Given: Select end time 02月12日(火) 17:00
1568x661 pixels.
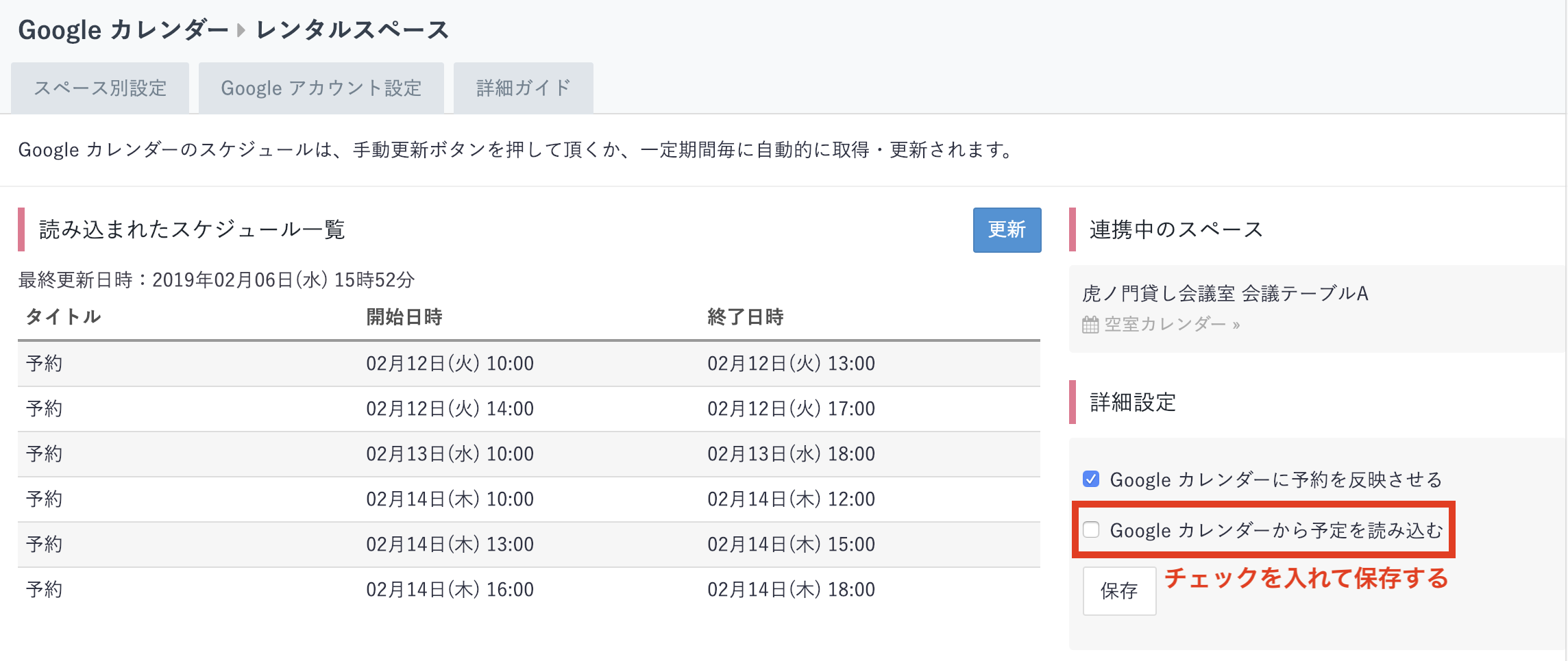Looking at the screenshot, I should pos(791,408).
